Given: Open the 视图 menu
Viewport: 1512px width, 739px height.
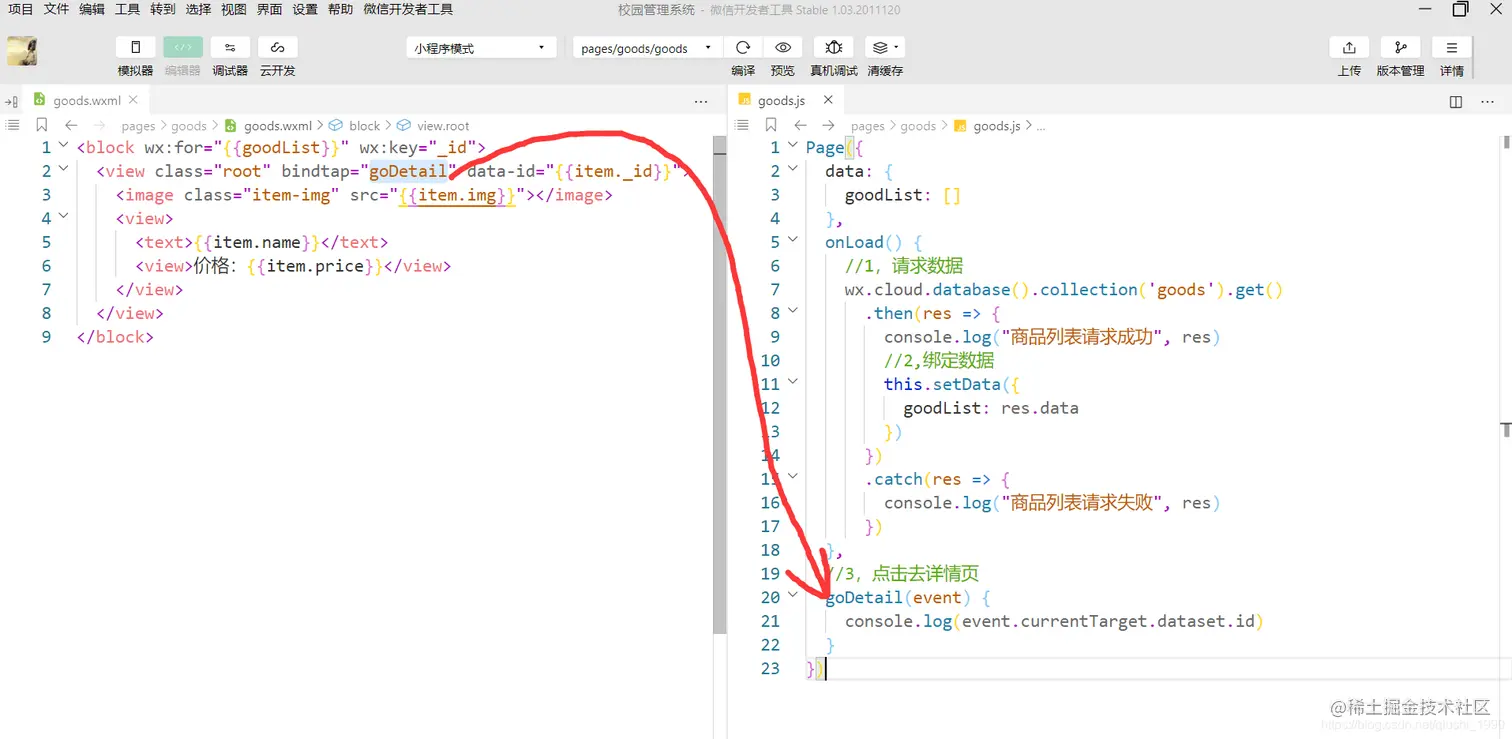Looking at the screenshot, I should click(x=234, y=9).
